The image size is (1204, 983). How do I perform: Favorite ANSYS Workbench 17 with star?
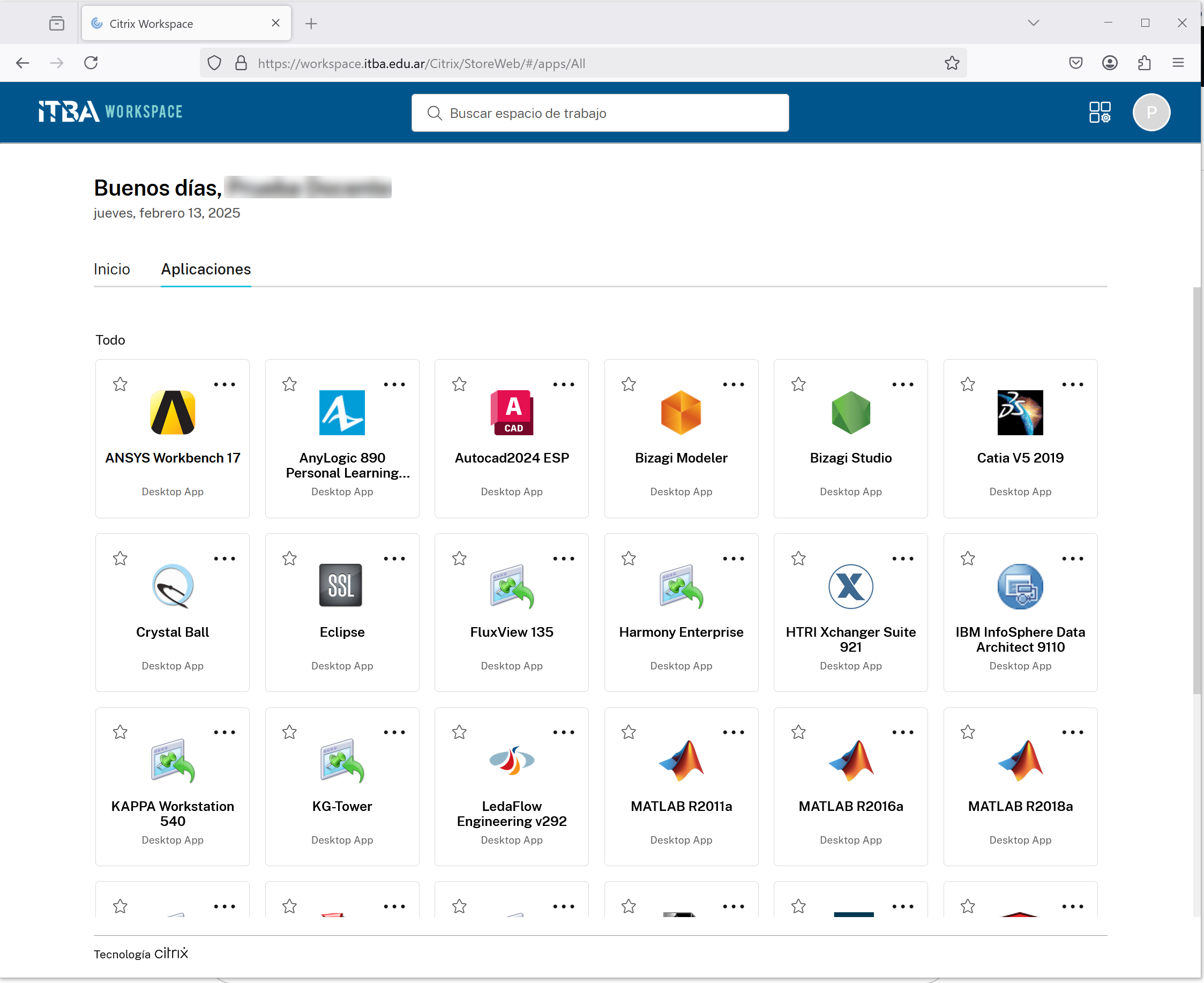[x=120, y=384]
